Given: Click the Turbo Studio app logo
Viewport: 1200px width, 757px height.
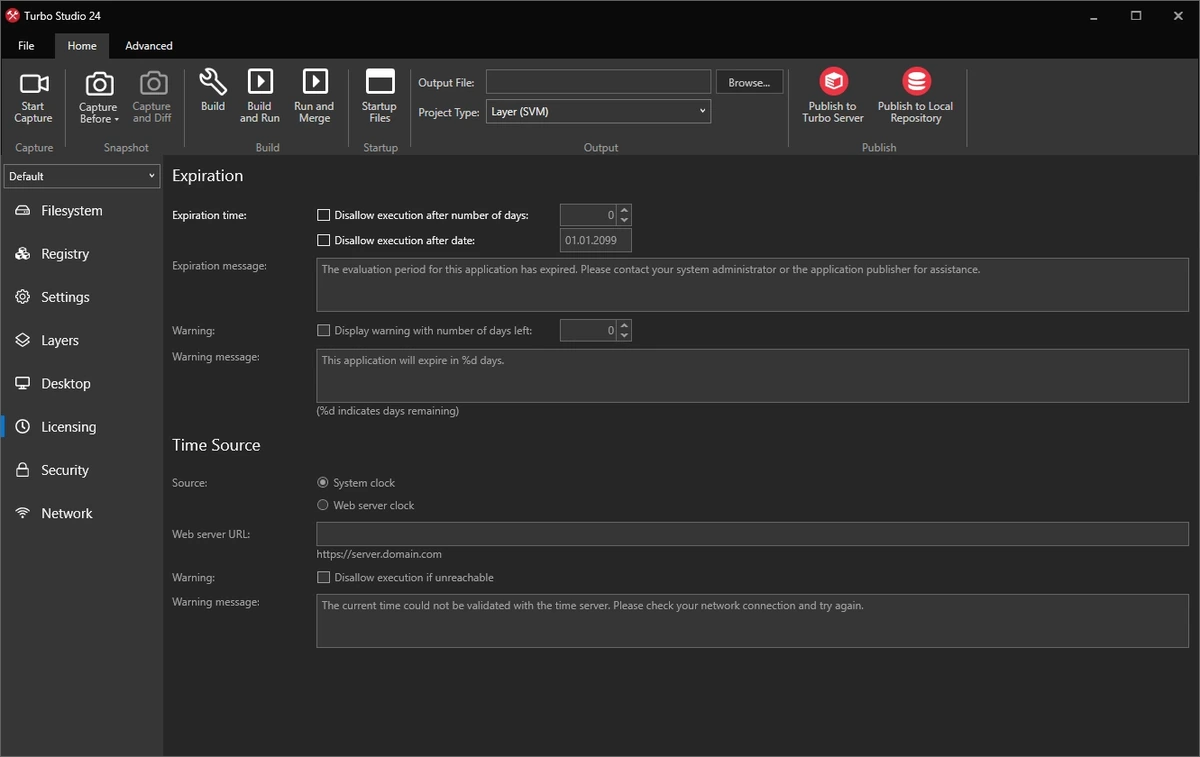Looking at the screenshot, I should [x=13, y=16].
